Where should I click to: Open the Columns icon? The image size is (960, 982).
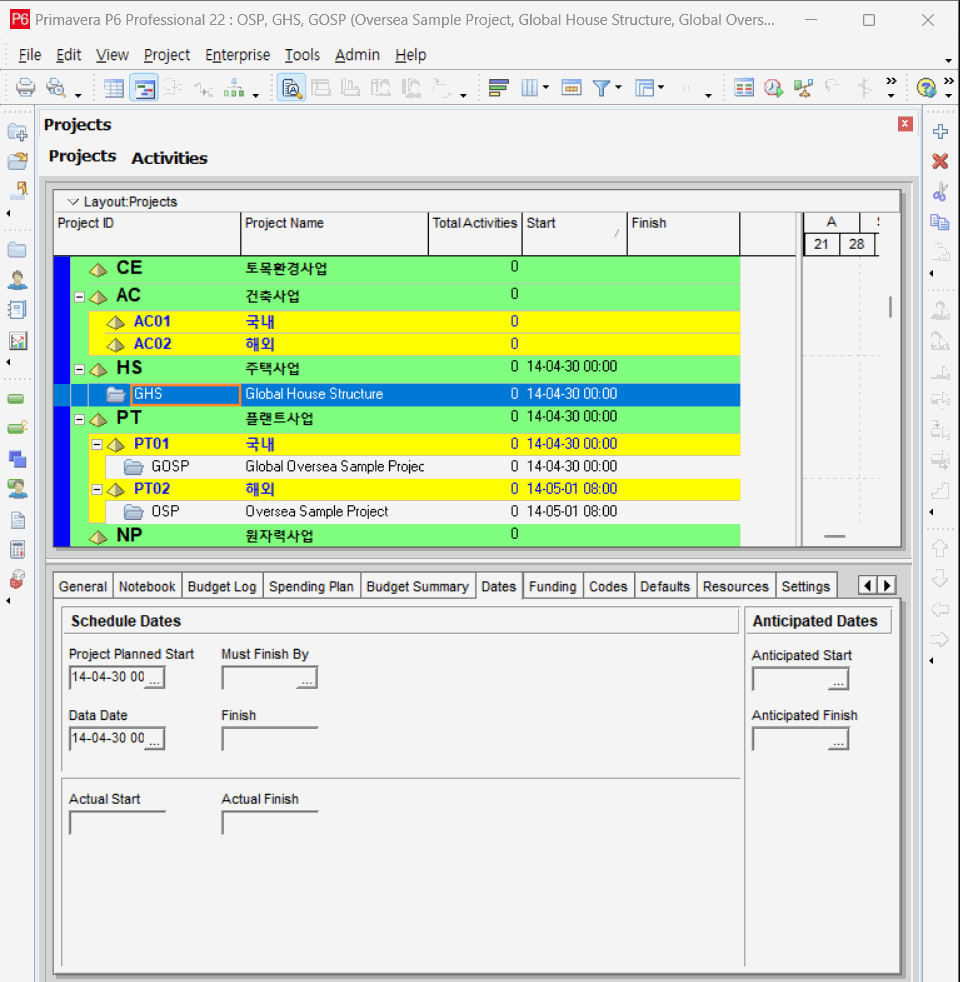point(529,88)
